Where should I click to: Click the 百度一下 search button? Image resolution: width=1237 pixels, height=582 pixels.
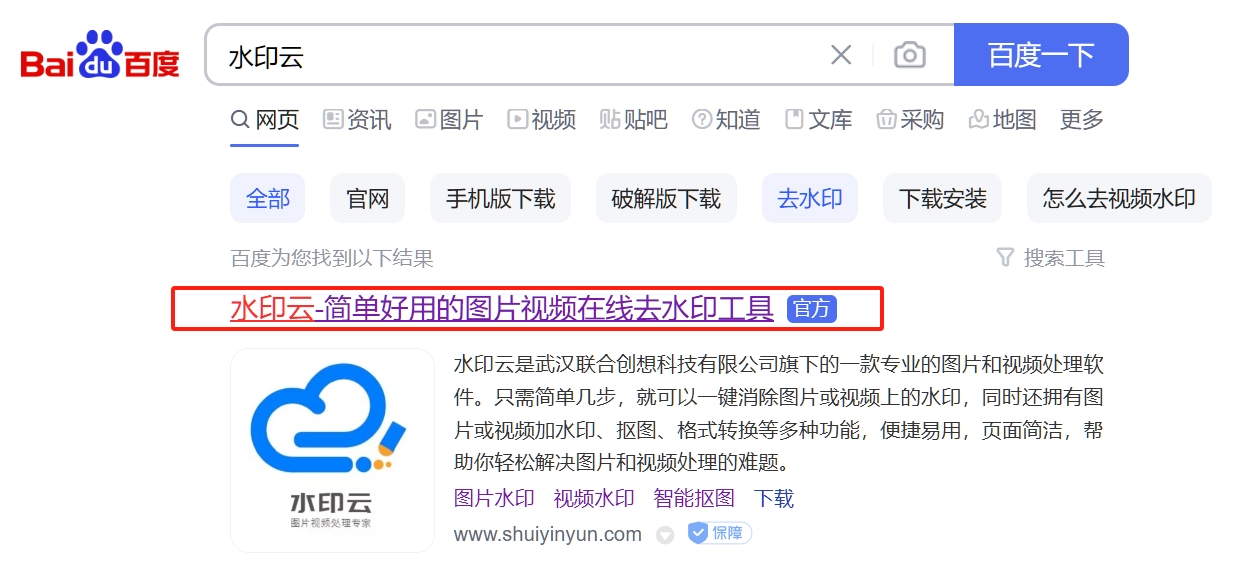1040,55
